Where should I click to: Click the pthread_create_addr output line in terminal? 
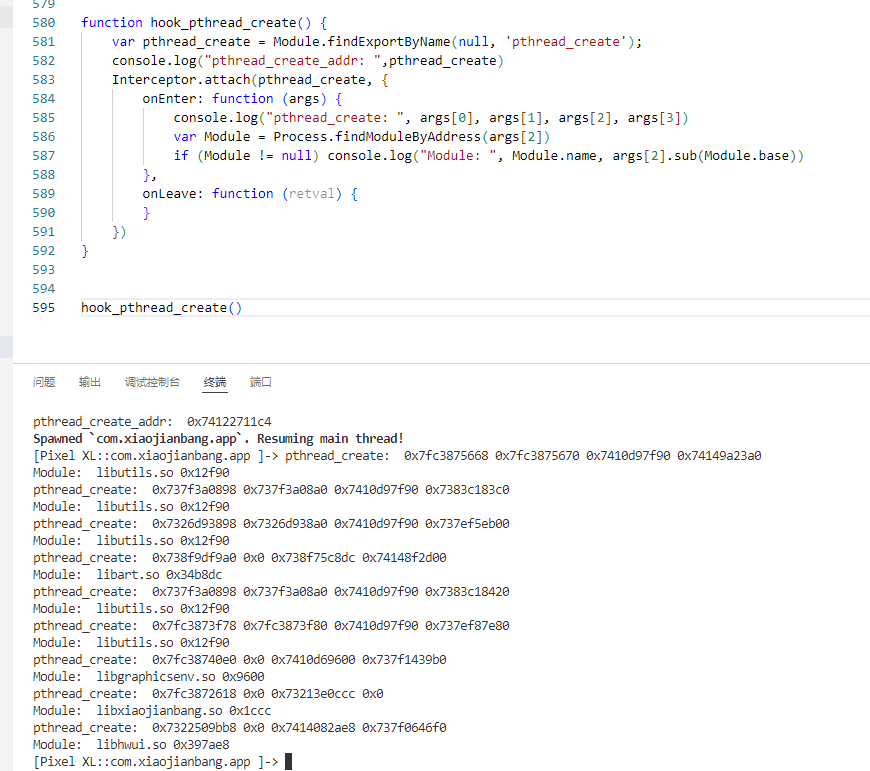152,422
